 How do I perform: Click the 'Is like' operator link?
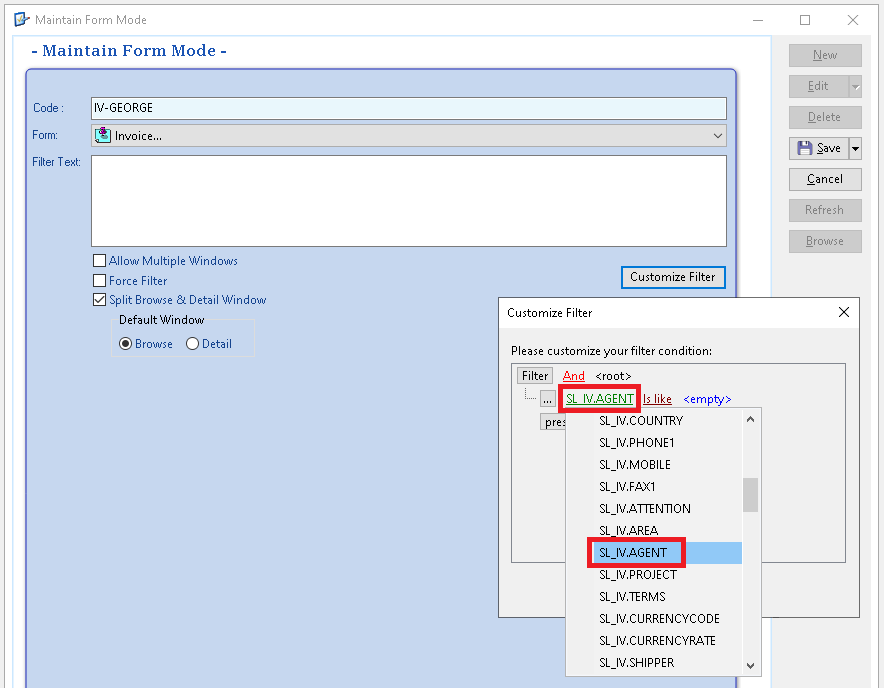(657, 399)
